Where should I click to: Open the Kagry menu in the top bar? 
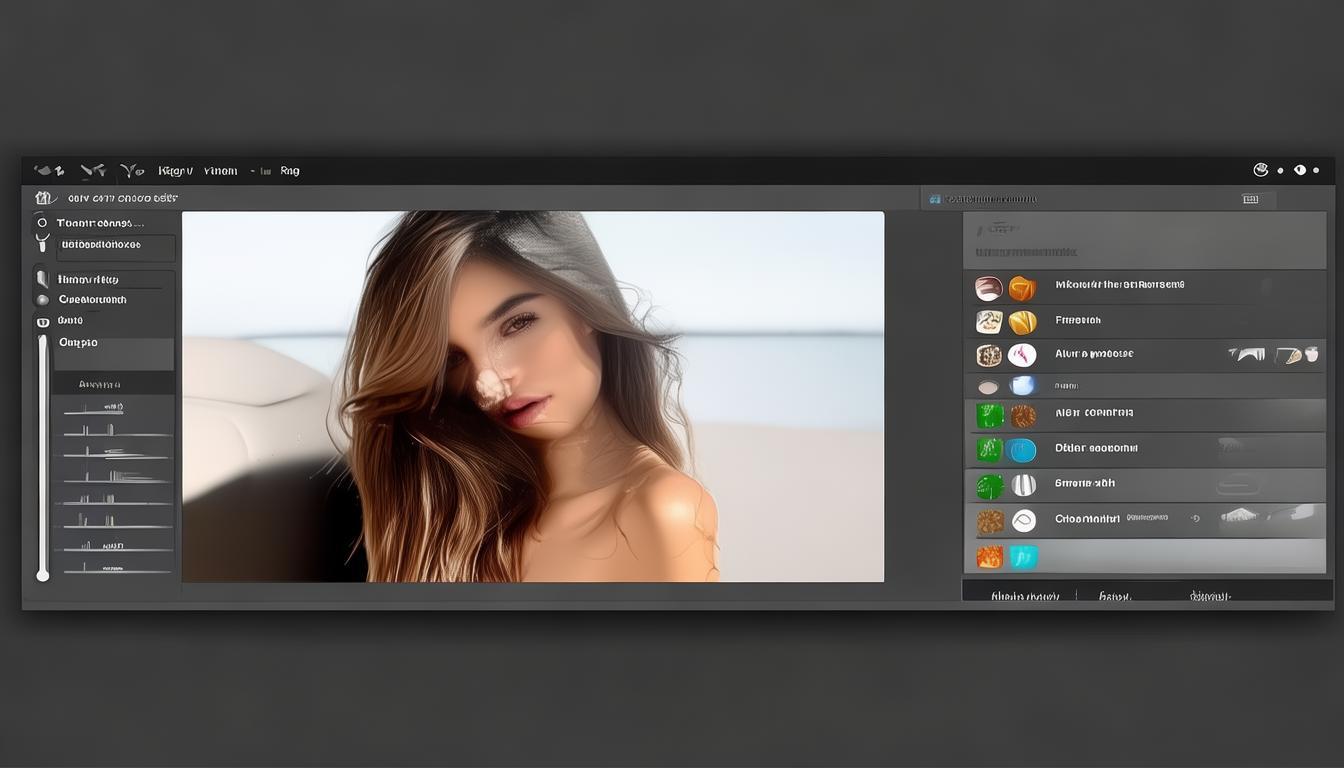175,171
